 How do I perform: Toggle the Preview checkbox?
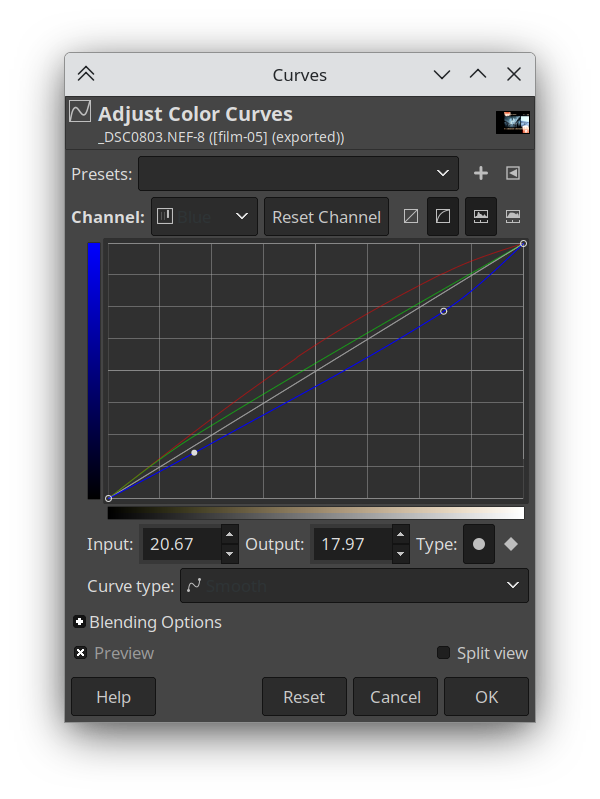(80, 653)
